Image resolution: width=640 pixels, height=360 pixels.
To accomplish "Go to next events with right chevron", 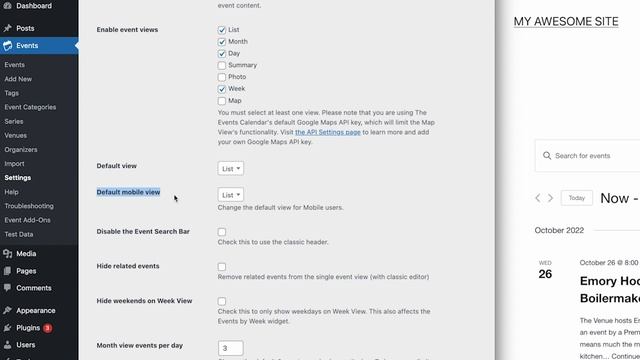I will (550, 198).
